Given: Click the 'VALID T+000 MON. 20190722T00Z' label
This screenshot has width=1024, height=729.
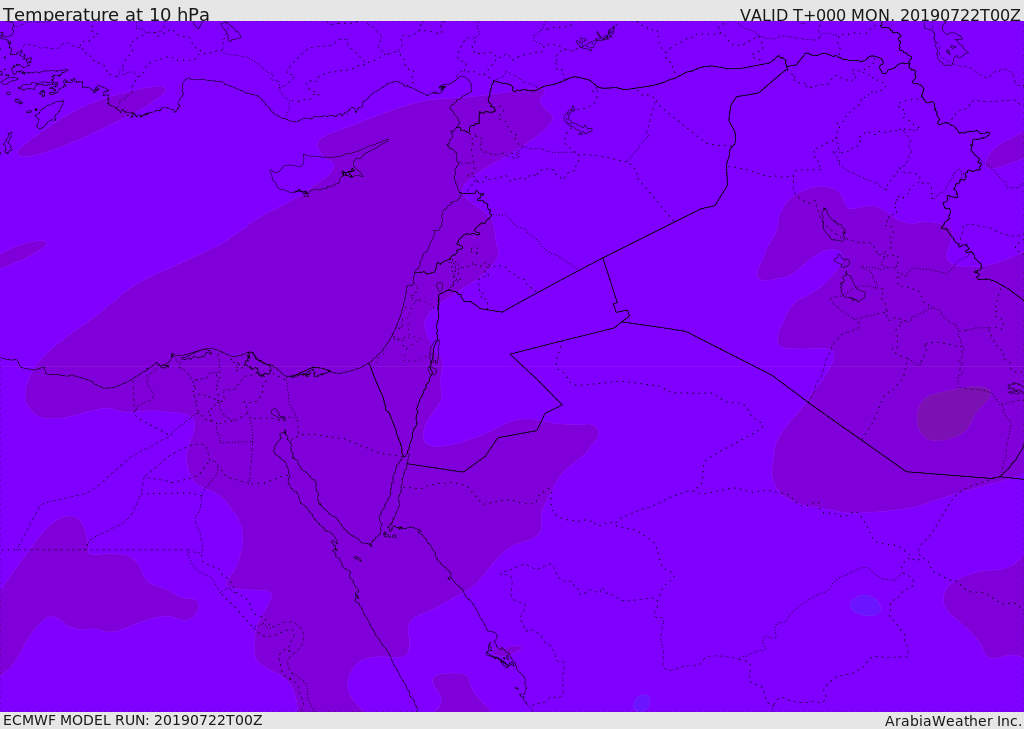Looking at the screenshot, I should (x=880, y=14).
